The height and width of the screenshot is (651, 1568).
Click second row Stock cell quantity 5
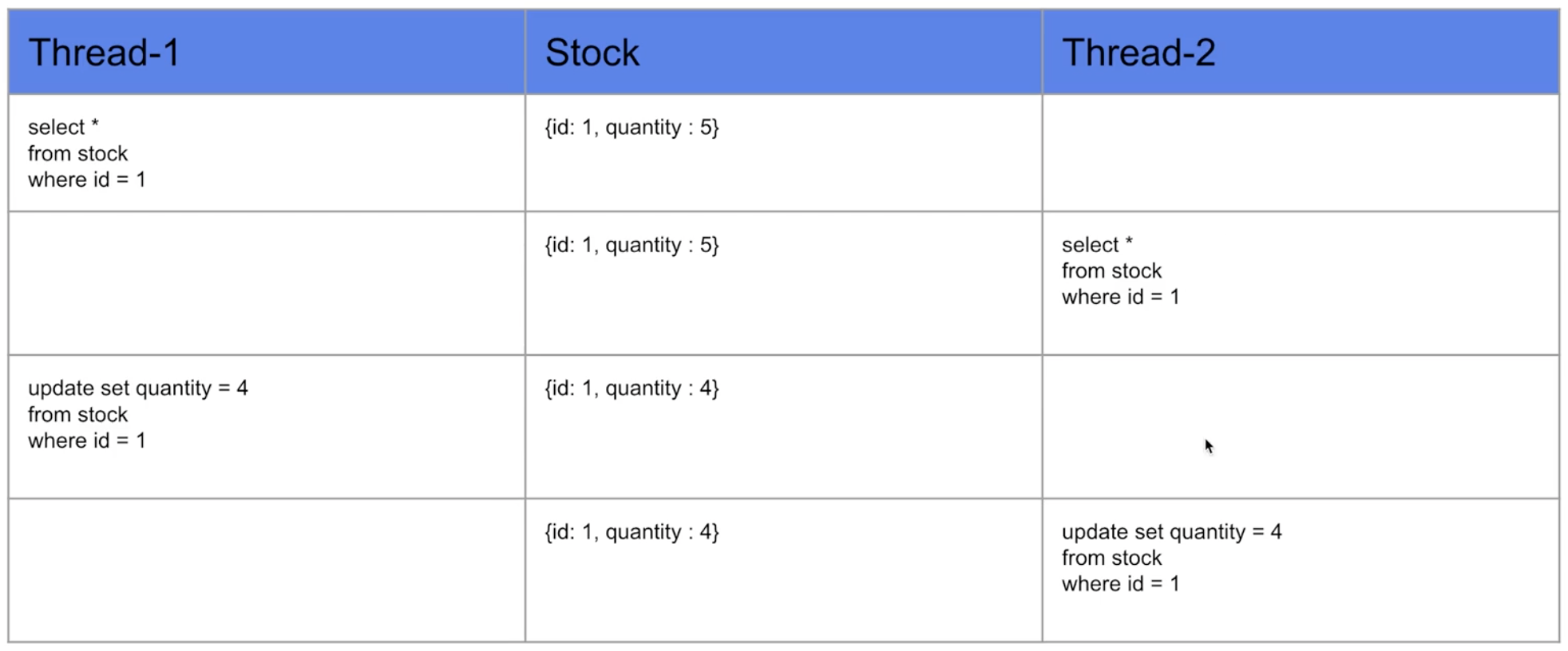(783, 283)
